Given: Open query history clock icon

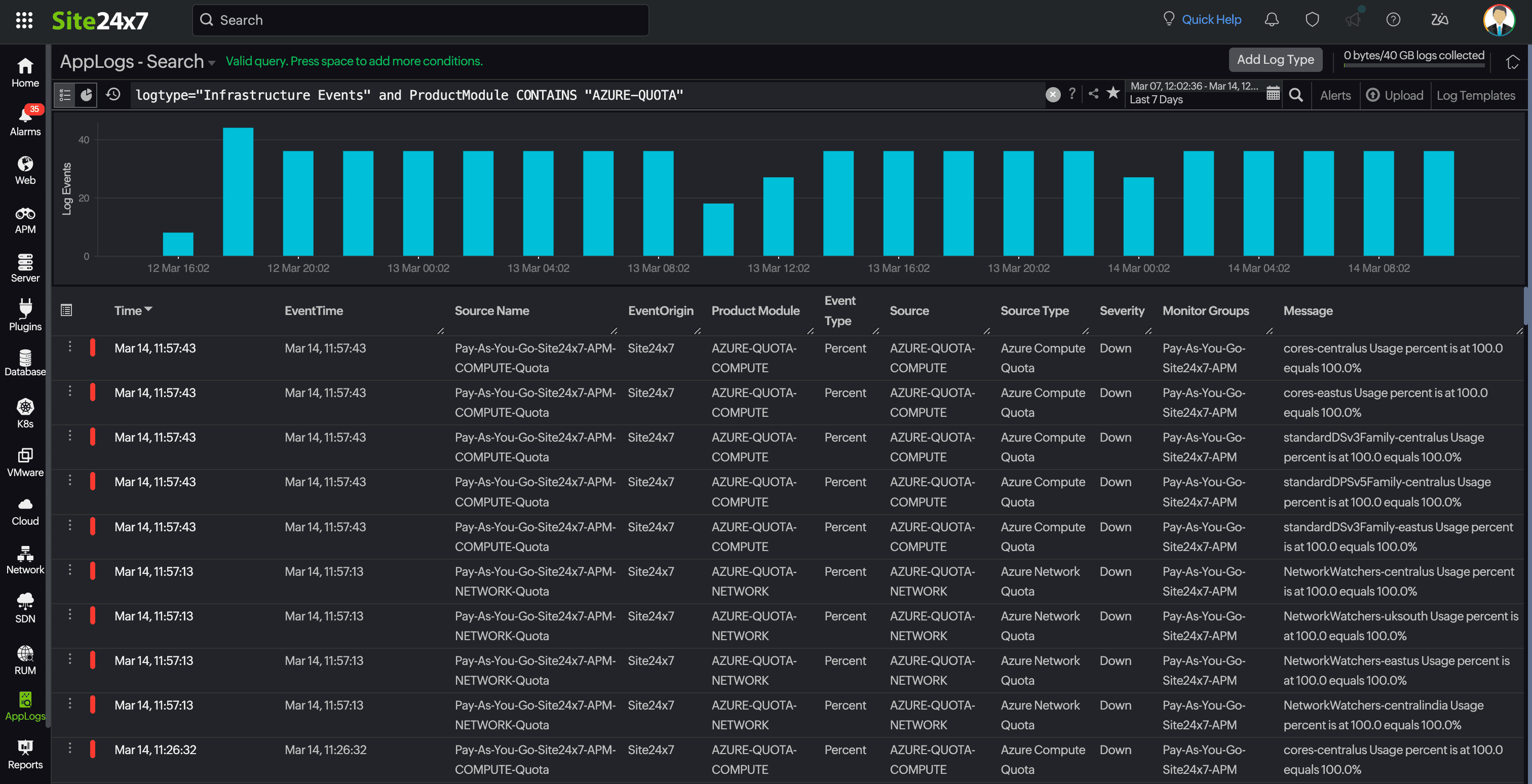Looking at the screenshot, I should tap(113, 95).
